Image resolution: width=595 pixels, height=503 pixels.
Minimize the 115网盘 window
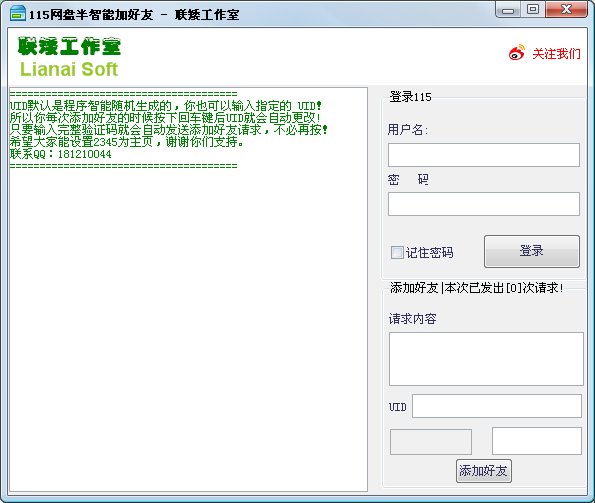point(508,9)
